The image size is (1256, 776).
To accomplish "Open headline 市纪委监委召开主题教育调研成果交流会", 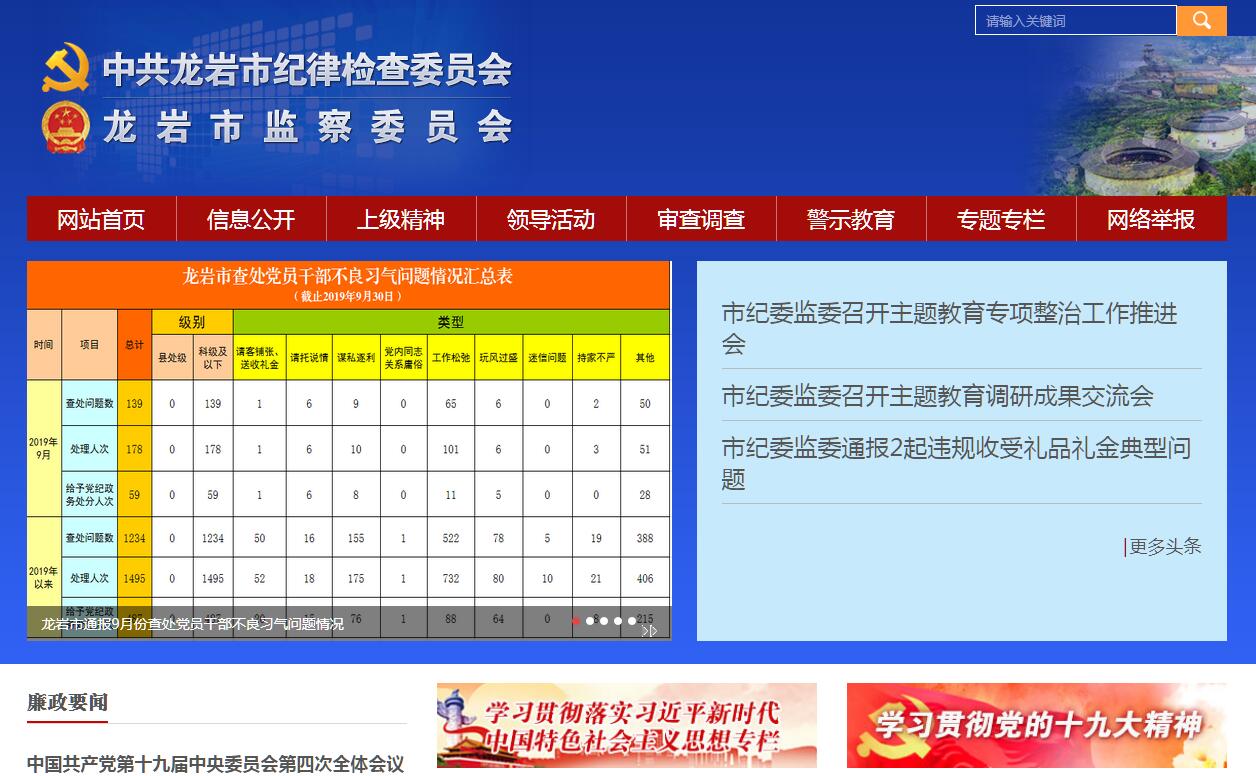I will (x=938, y=396).
